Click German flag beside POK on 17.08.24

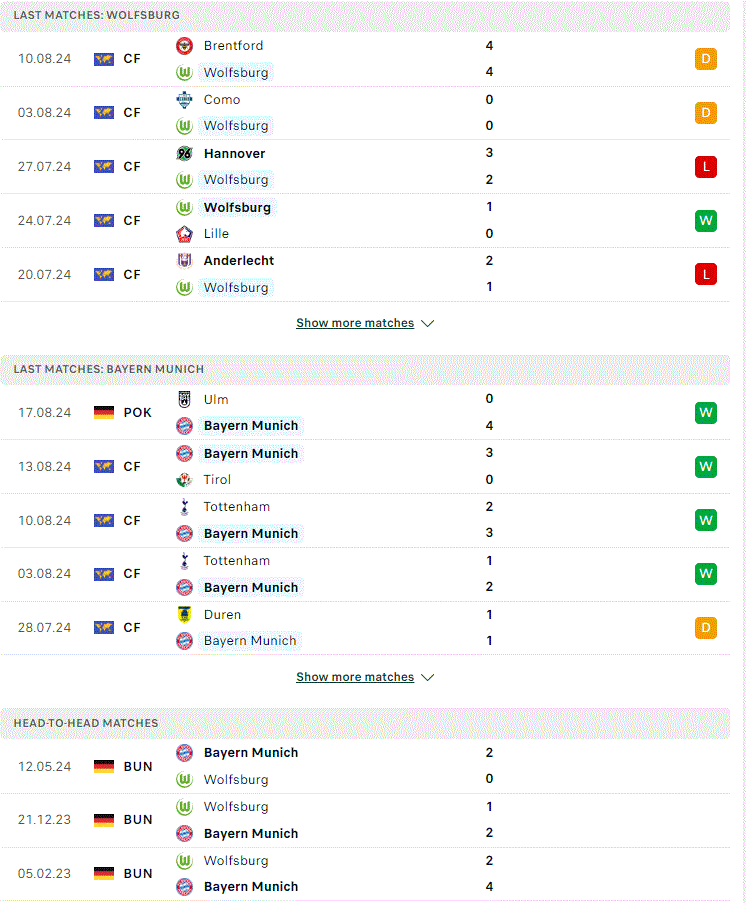[x=104, y=412]
